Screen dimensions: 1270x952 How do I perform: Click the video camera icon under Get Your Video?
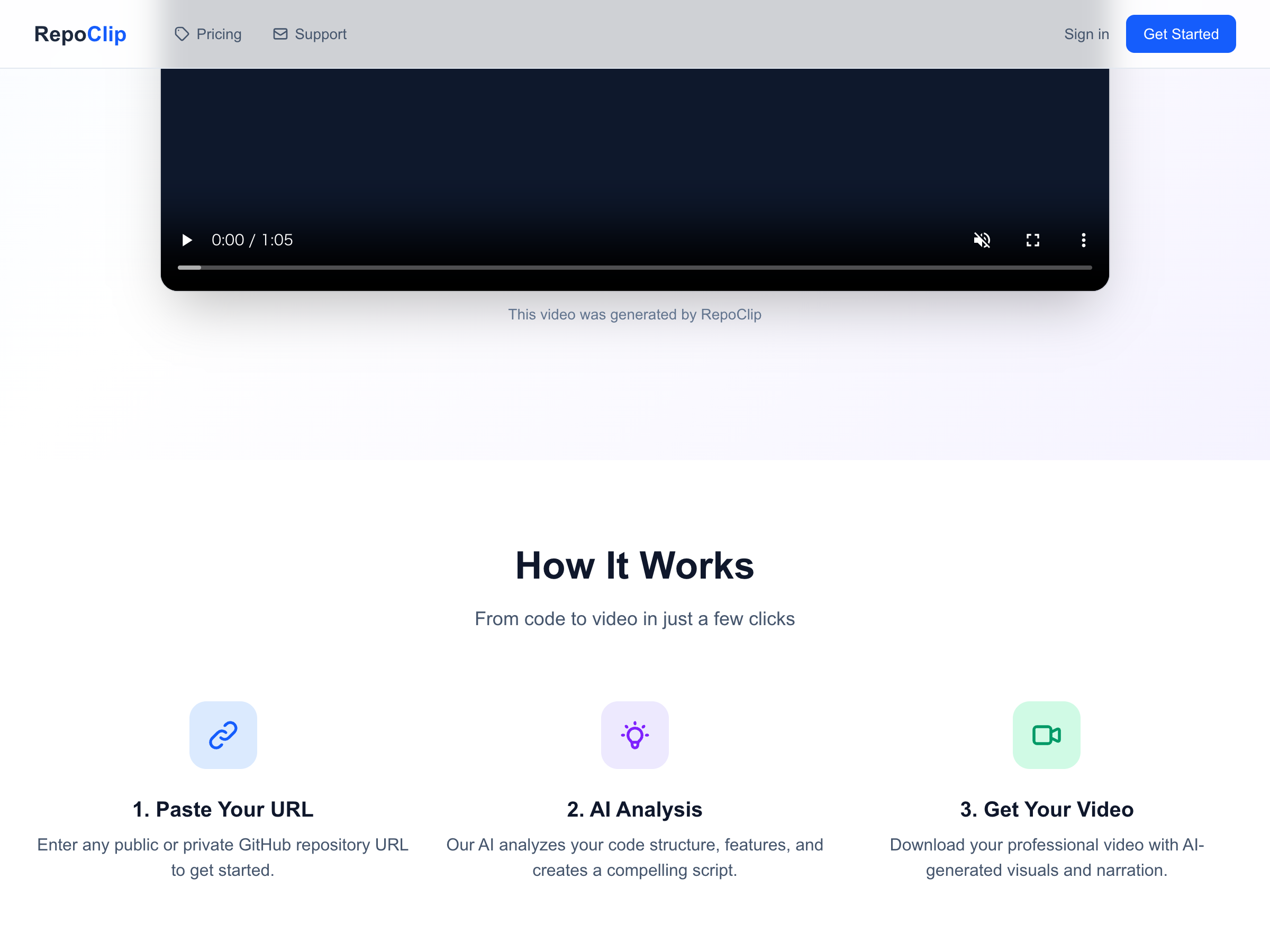[x=1046, y=735]
